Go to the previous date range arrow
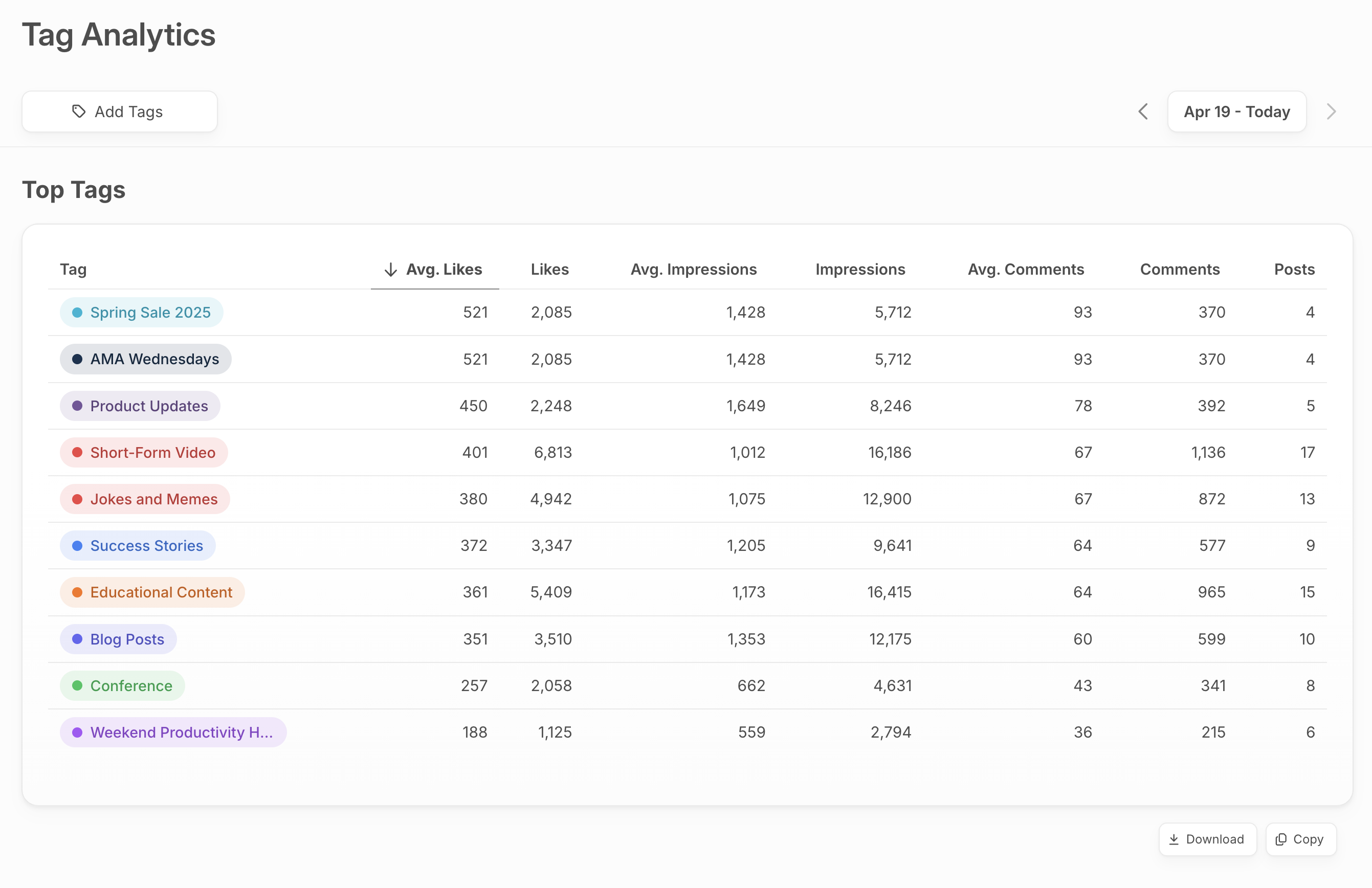The height and width of the screenshot is (888, 1372). point(1143,111)
